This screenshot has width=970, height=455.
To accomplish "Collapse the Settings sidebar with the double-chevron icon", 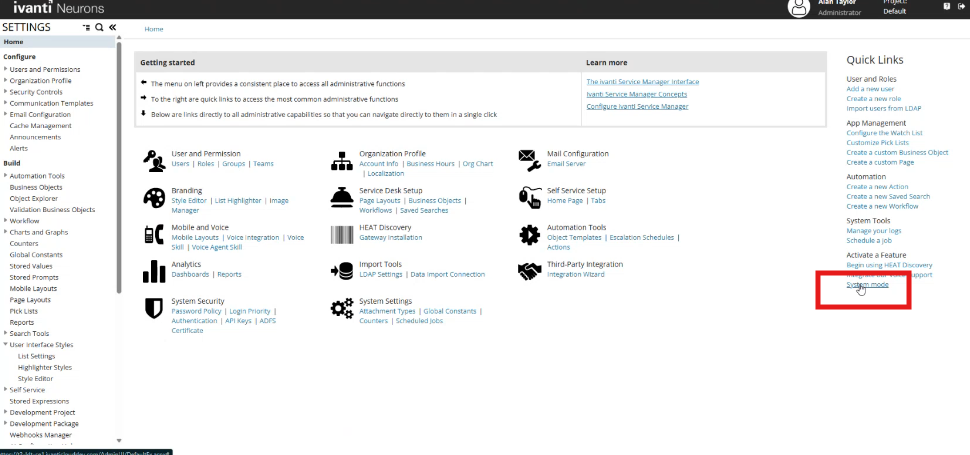I will pos(112,28).
